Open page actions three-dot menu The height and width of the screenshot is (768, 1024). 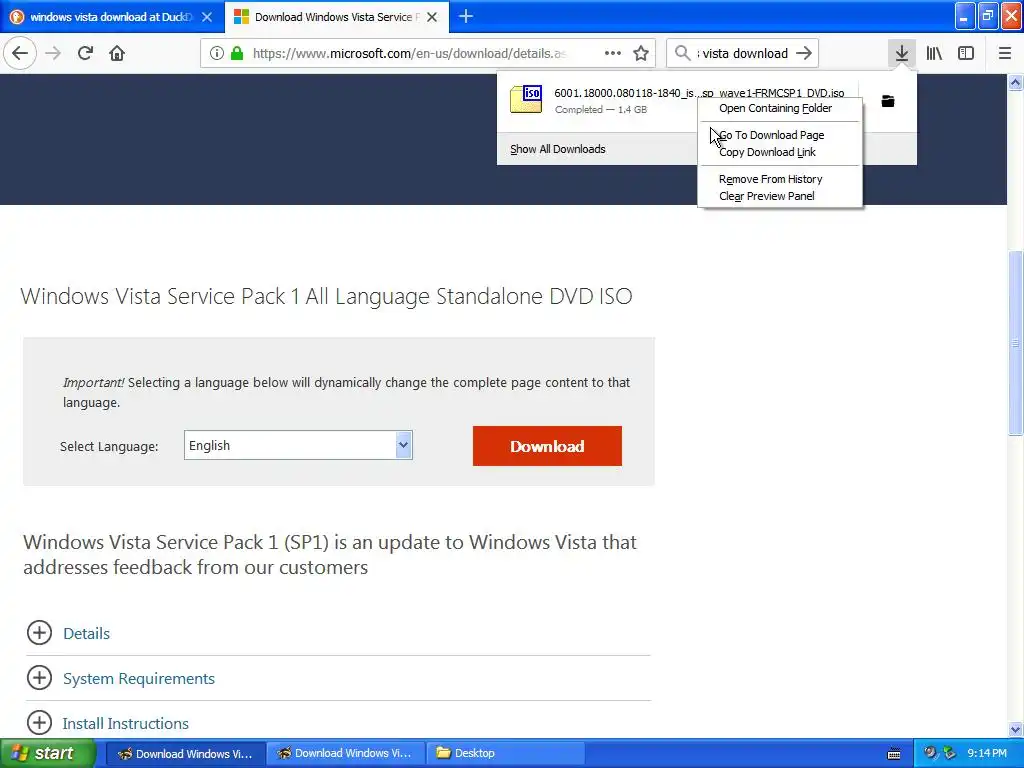tap(613, 53)
